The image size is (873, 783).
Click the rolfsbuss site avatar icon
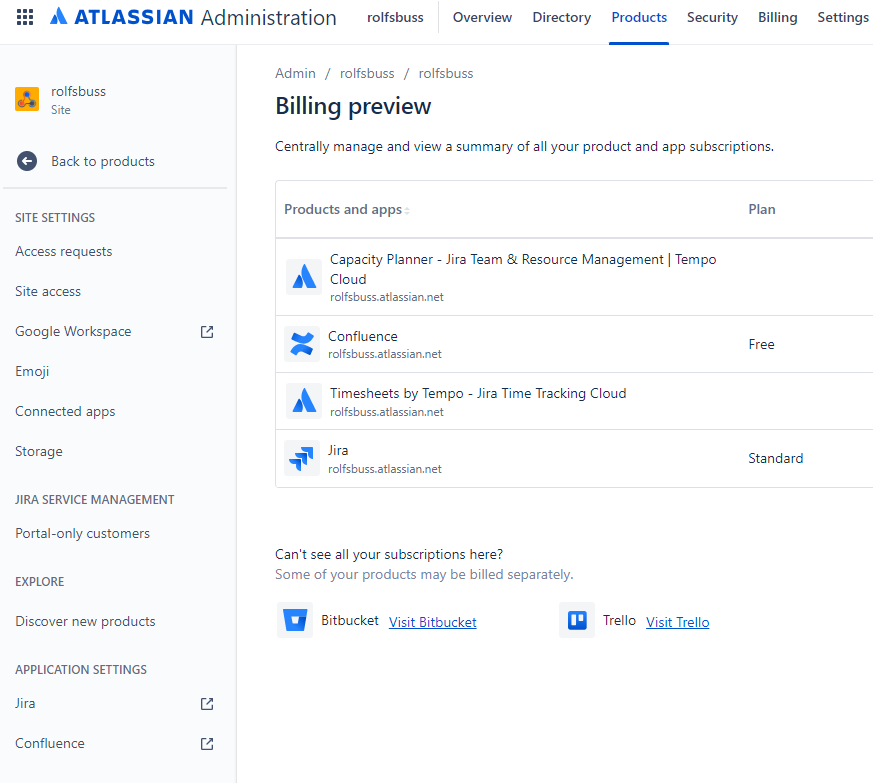coord(27,99)
